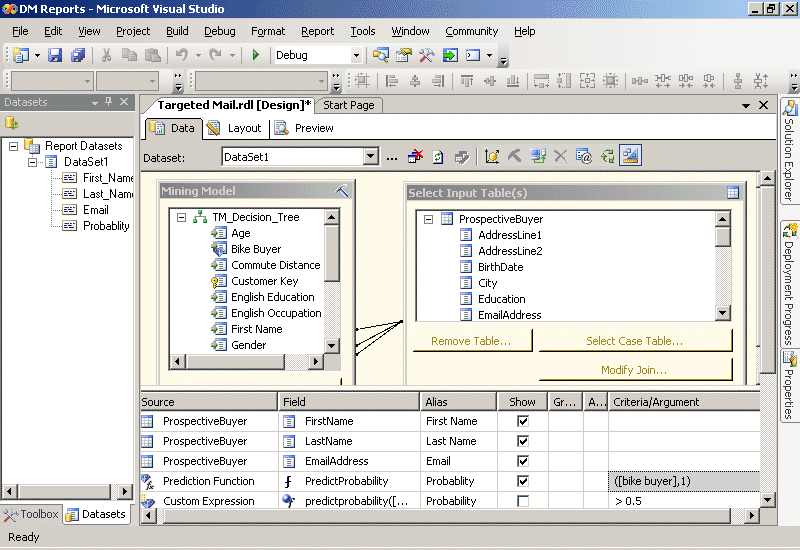This screenshot has height=550, width=800.
Task: Click the Select Case Table button
Action: coord(635,341)
